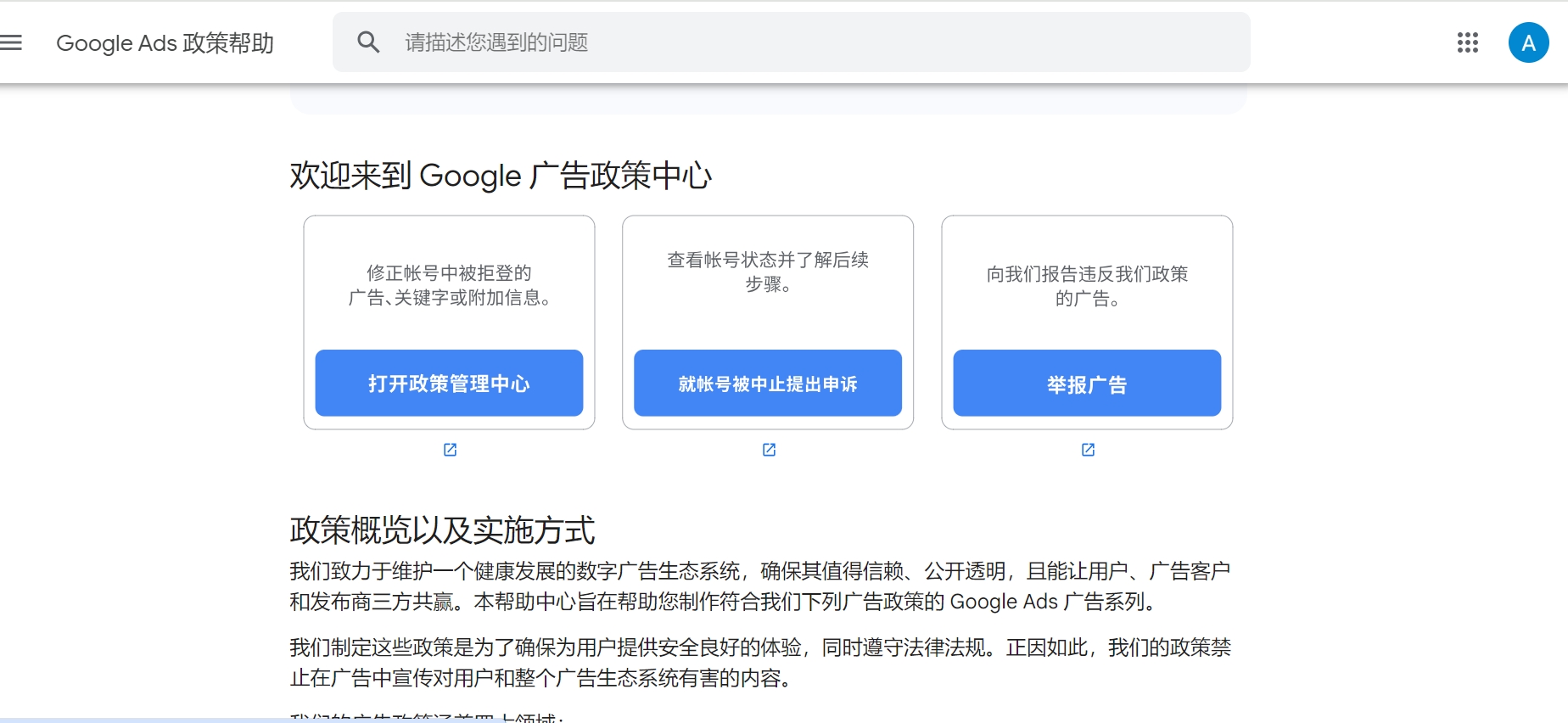Click the text 向我们报告违反我们政策的广告
This screenshot has height=723, width=1568.
click(x=1087, y=286)
